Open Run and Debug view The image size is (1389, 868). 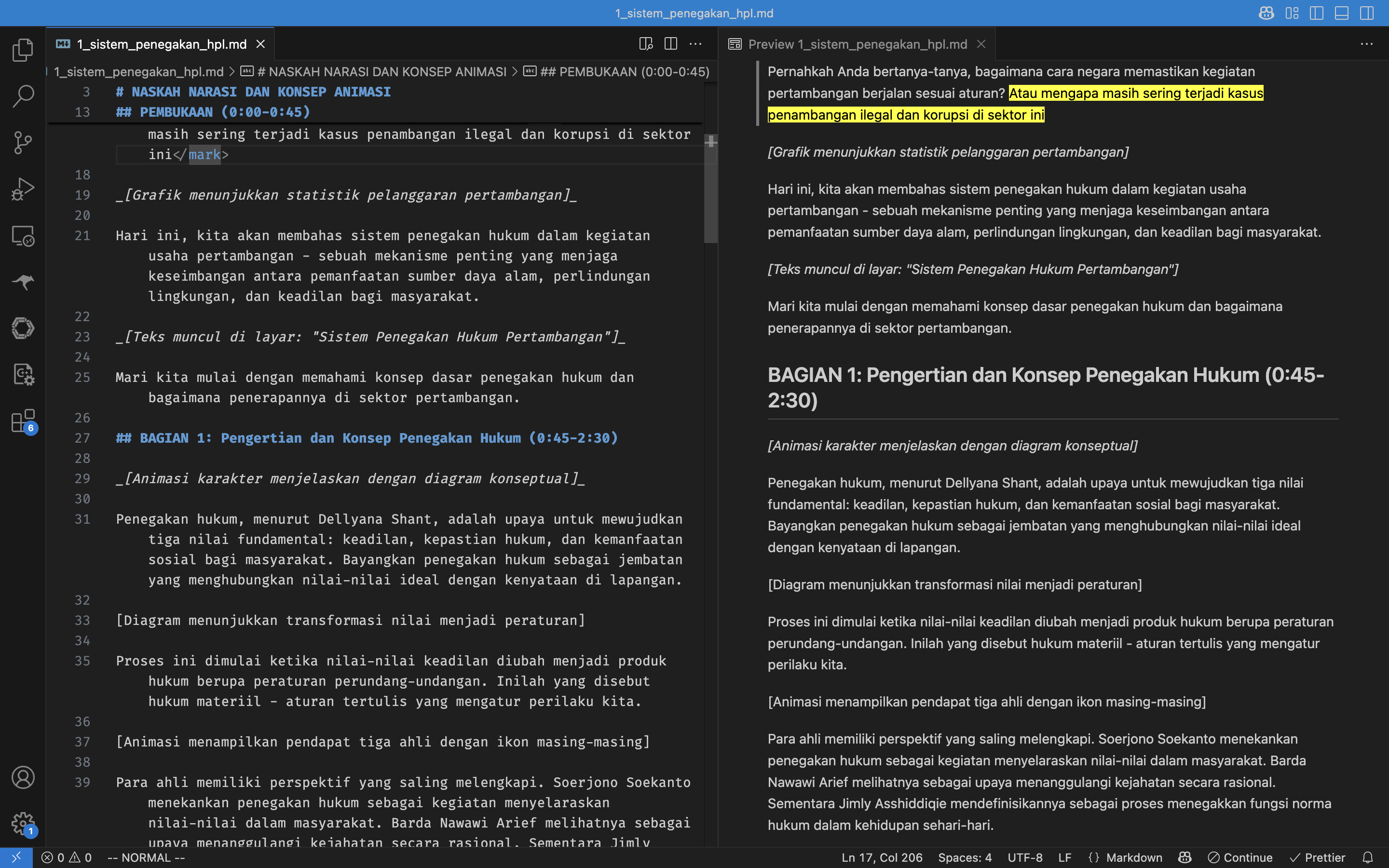23,189
